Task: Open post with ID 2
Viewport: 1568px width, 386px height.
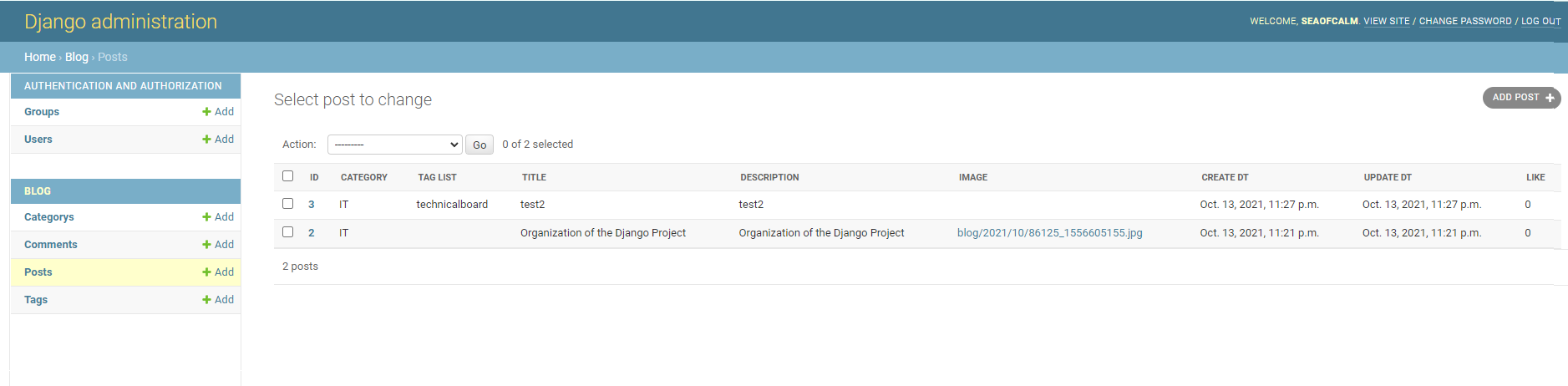Action: 312,233
